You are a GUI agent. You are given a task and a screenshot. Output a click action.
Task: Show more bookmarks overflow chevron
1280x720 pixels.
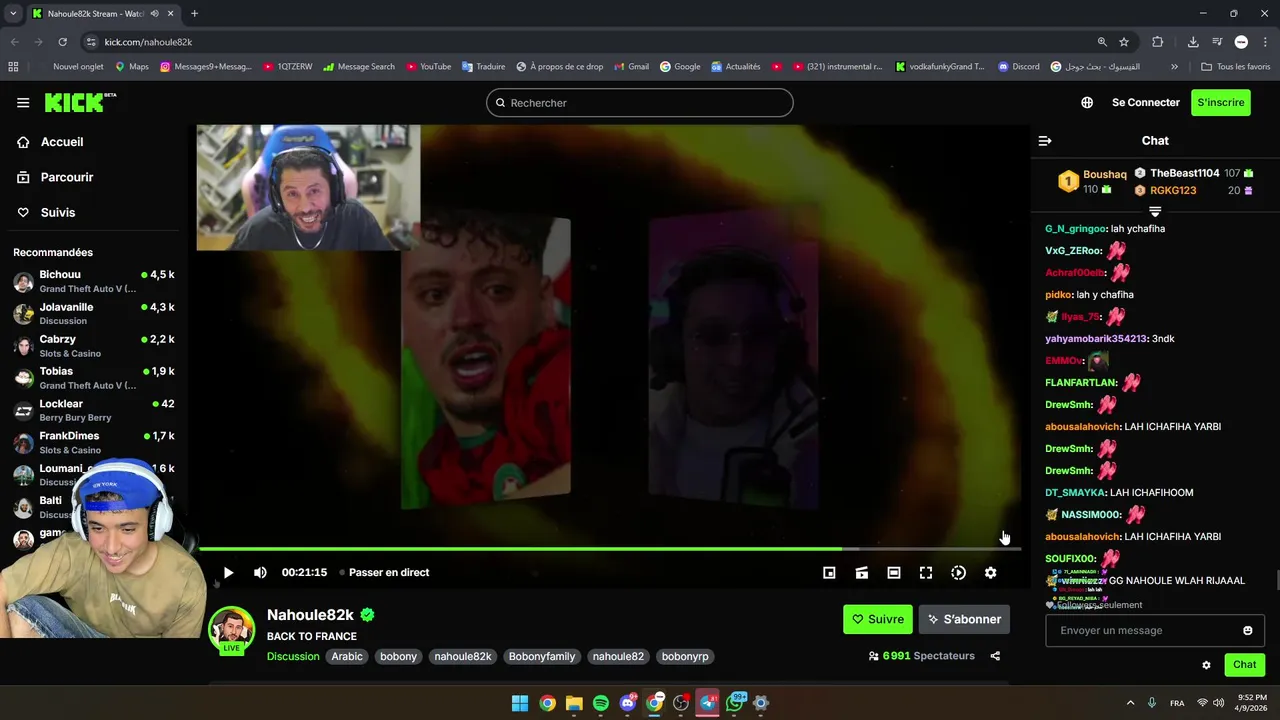pyautogui.click(x=1174, y=67)
